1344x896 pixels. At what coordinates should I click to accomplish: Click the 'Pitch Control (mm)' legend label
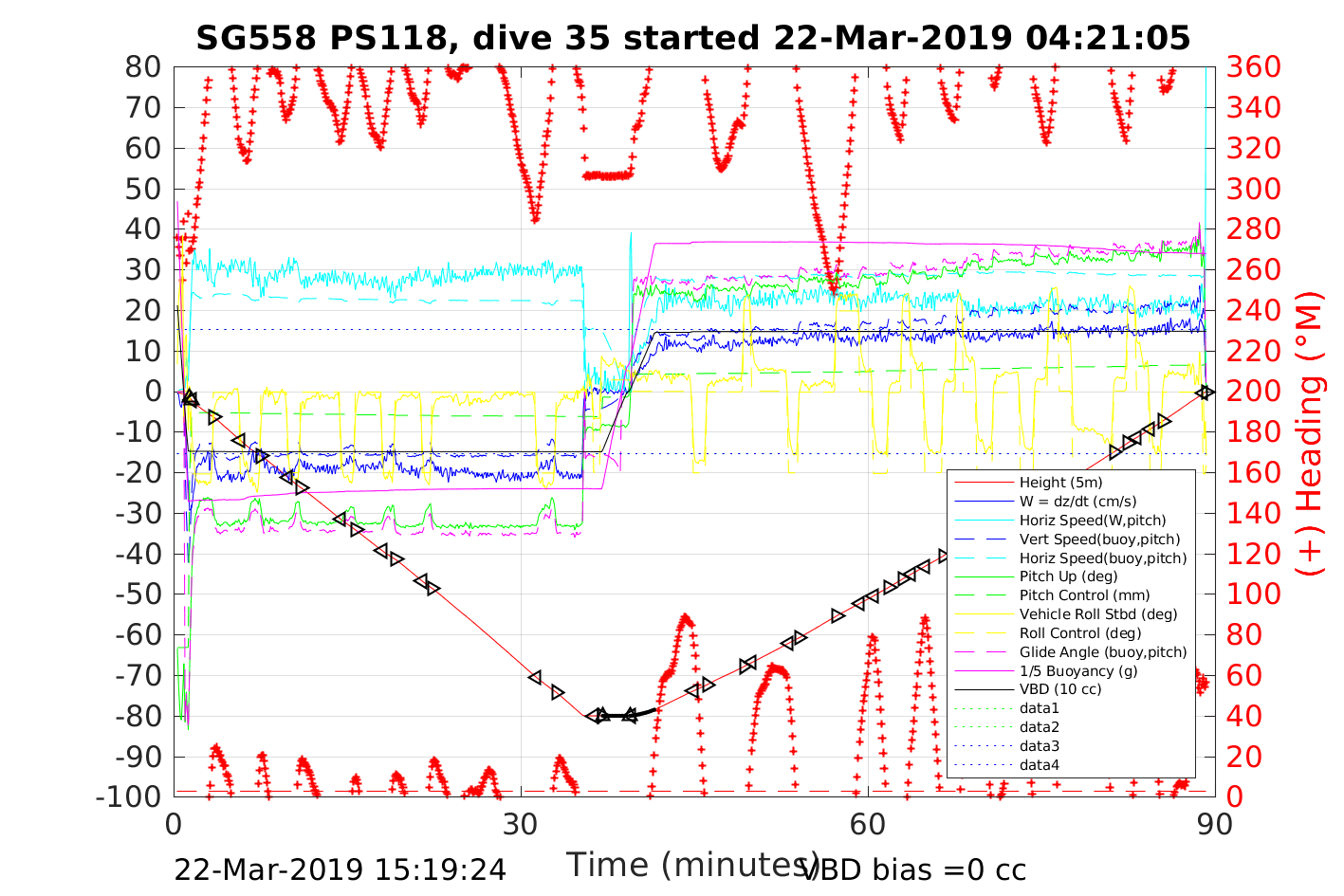(x=1084, y=595)
